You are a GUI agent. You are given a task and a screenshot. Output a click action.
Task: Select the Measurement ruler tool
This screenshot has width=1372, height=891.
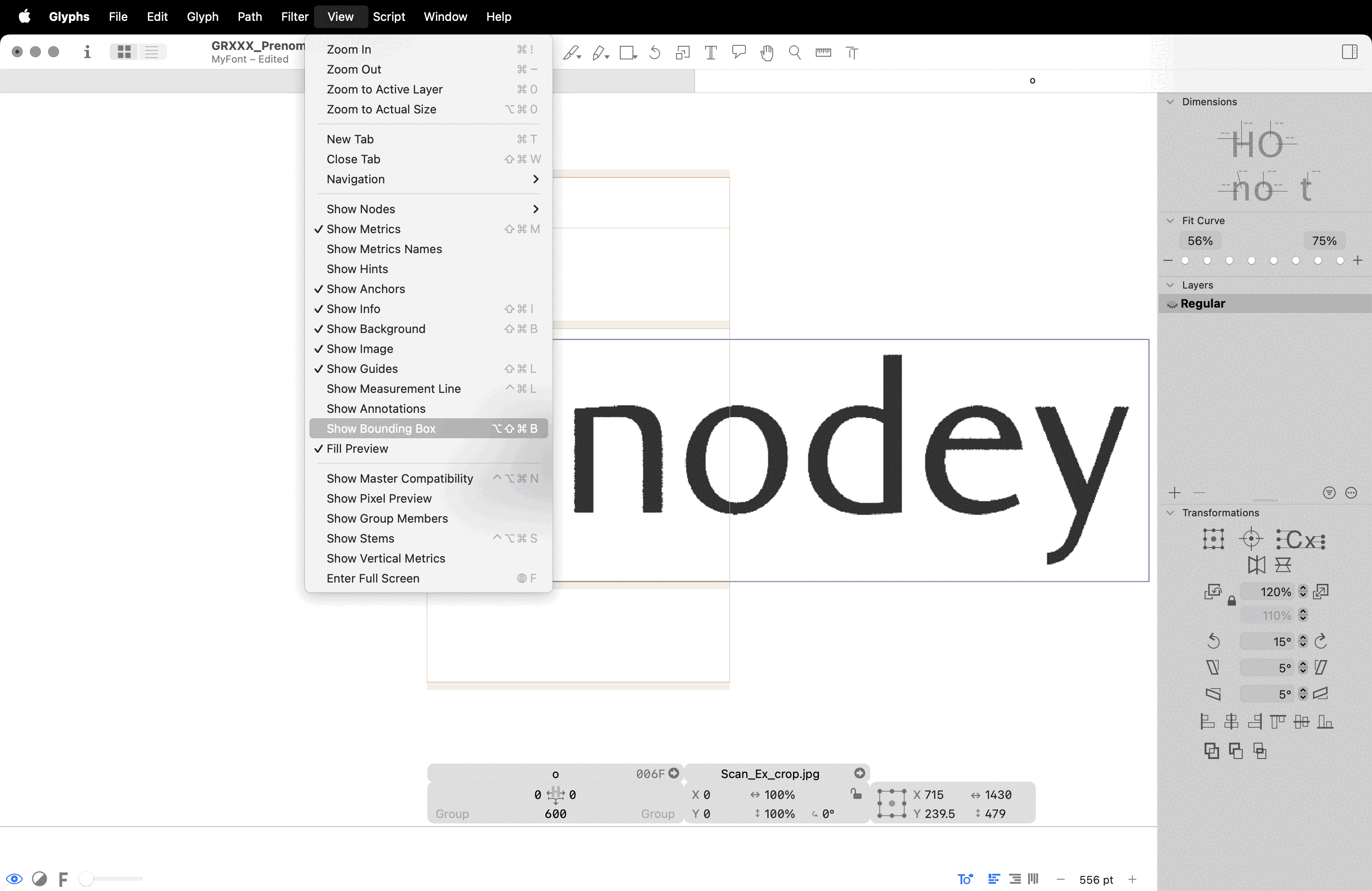(x=823, y=53)
